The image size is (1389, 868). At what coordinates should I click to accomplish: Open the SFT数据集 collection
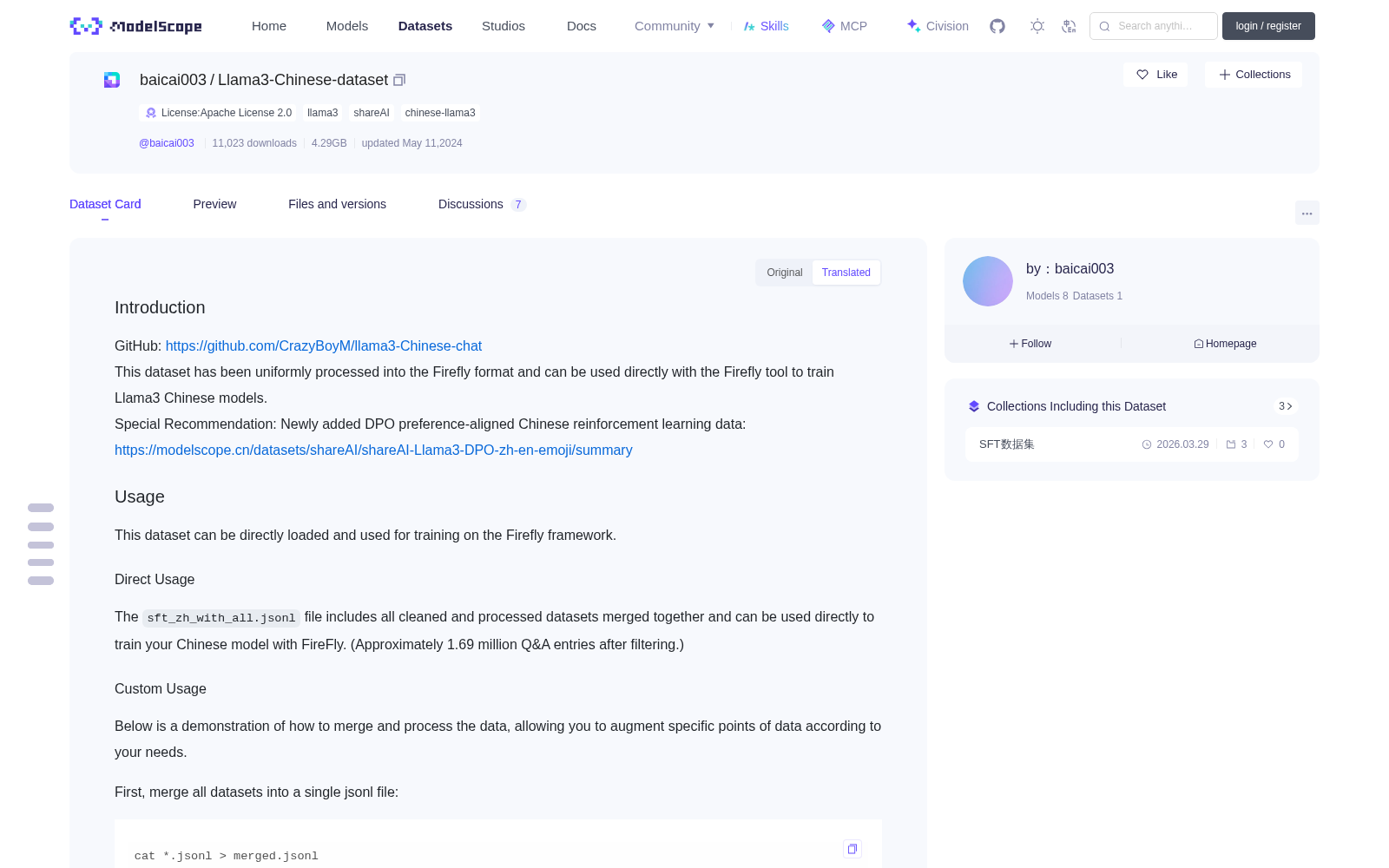click(x=1132, y=444)
